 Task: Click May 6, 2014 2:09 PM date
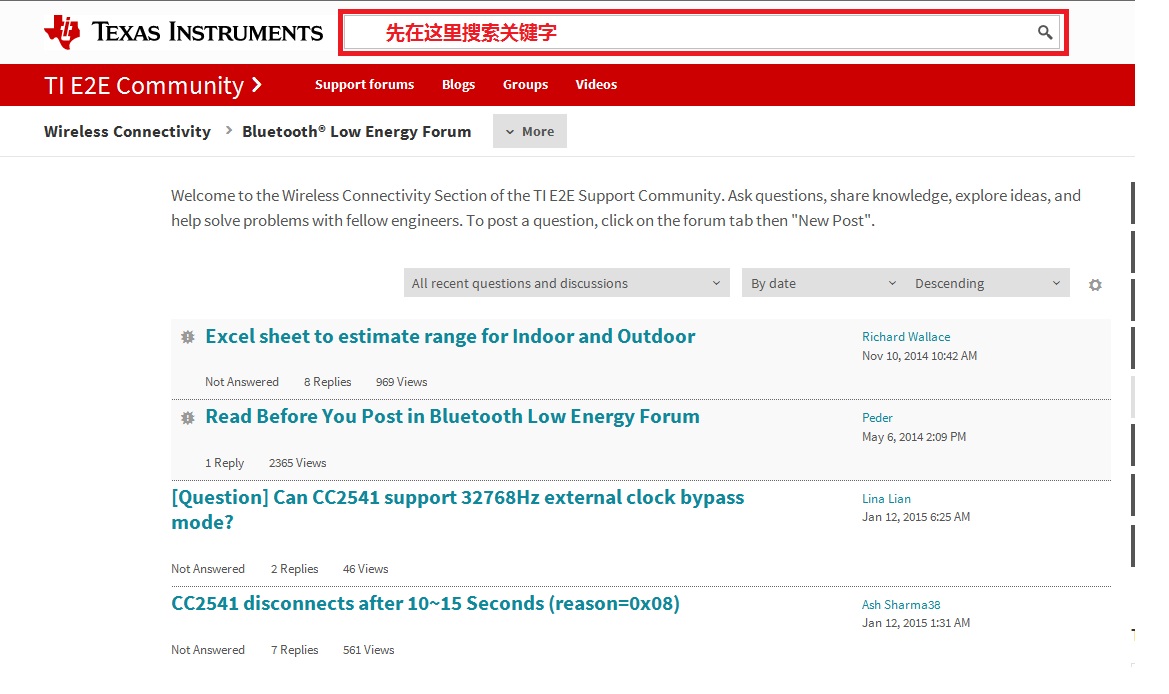pyautogui.click(x=914, y=437)
